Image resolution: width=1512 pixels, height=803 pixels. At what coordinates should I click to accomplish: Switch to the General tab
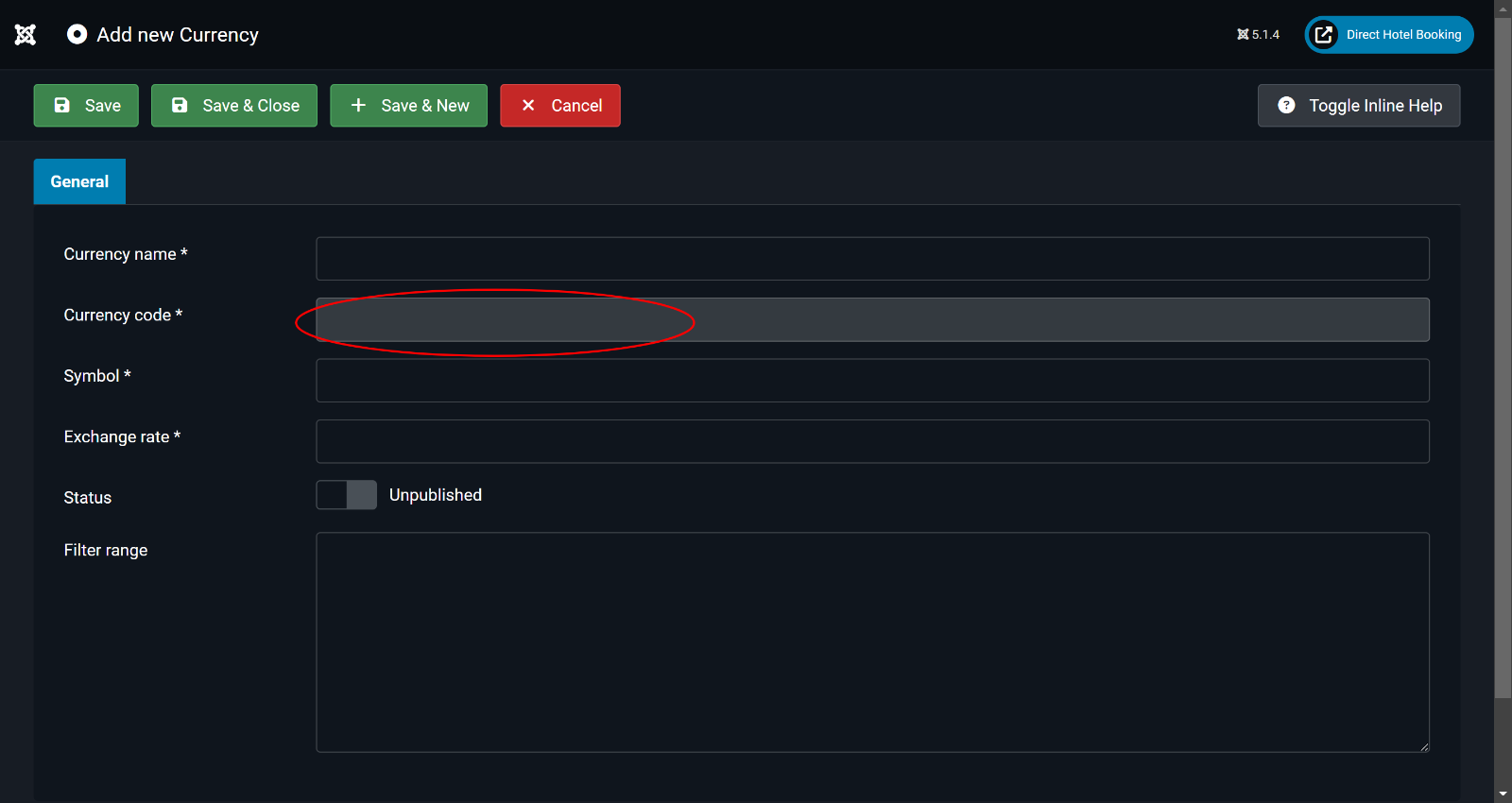click(x=79, y=181)
